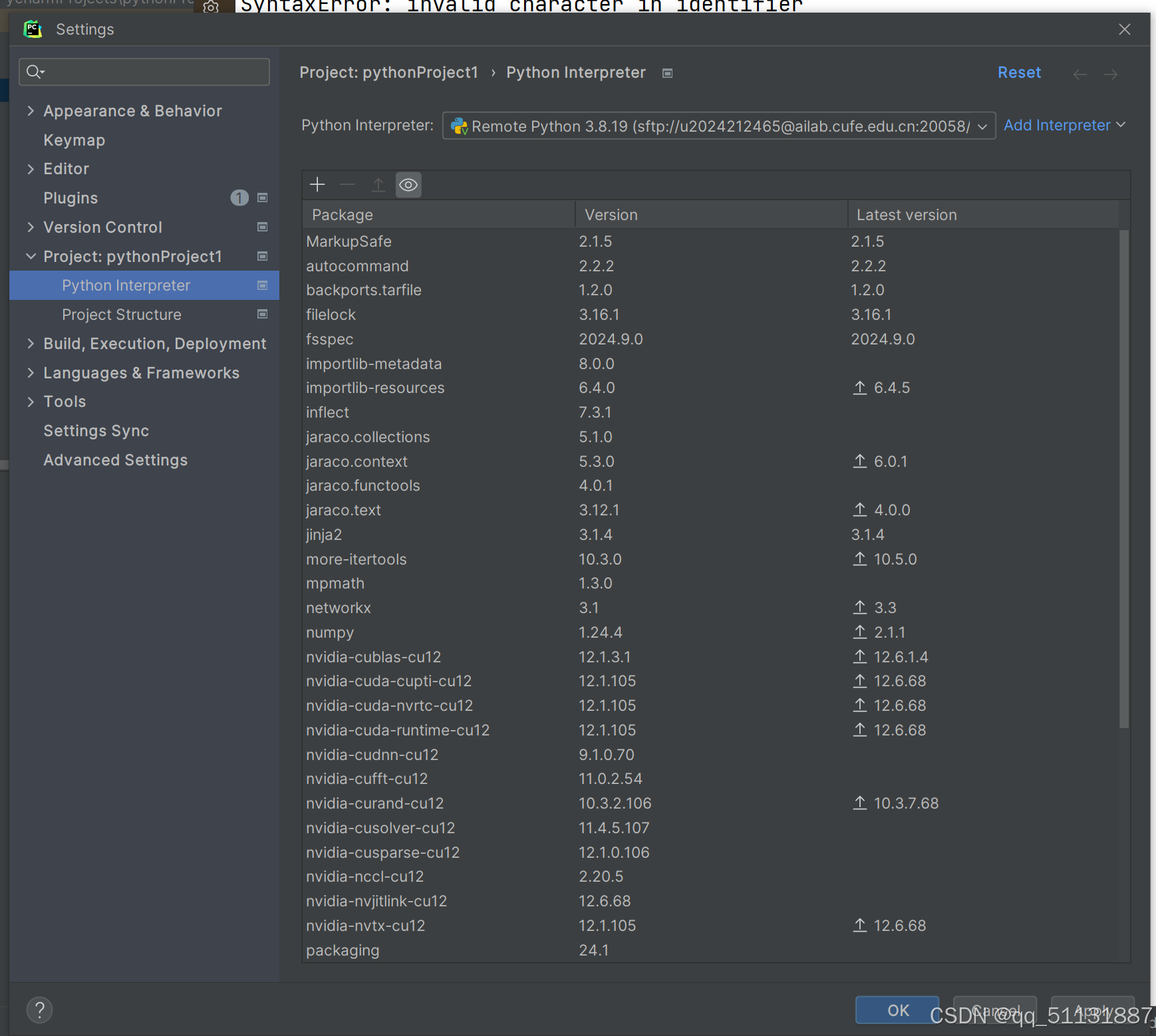Viewport: 1156px width, 1036px height.
Task: Click the OK button
Action: (897, 1009)
